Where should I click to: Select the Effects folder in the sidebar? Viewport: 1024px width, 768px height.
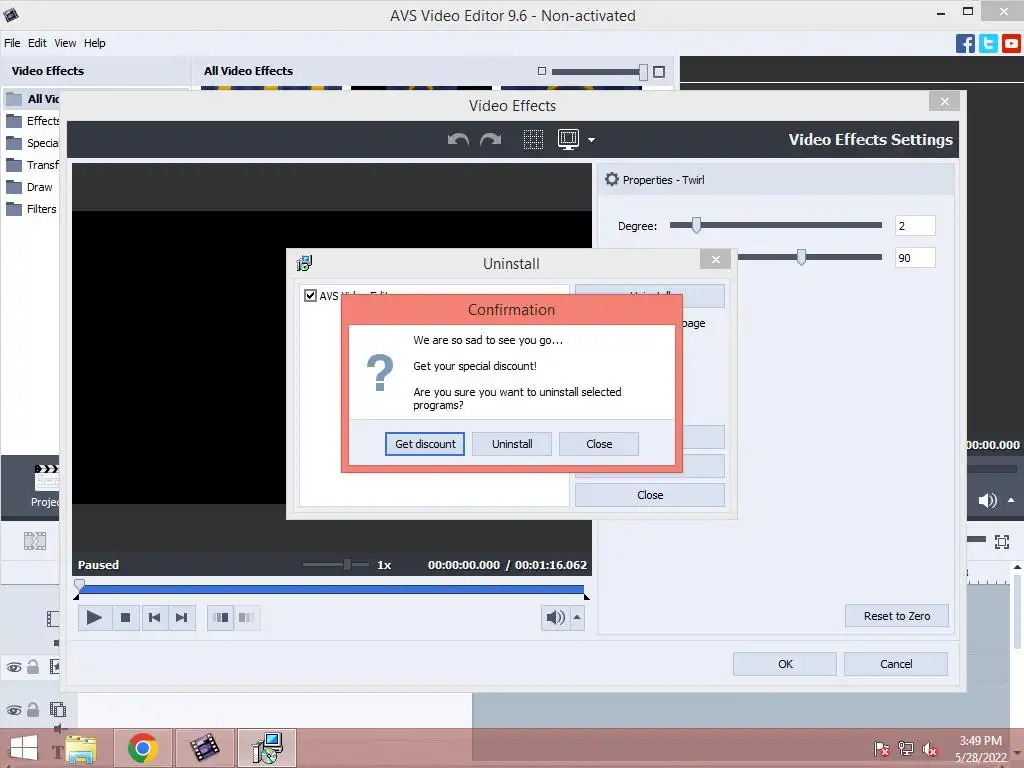[32, 121]
